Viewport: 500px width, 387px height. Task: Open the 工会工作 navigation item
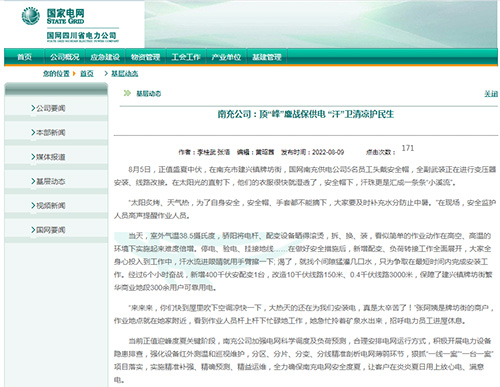click(186, 57)
